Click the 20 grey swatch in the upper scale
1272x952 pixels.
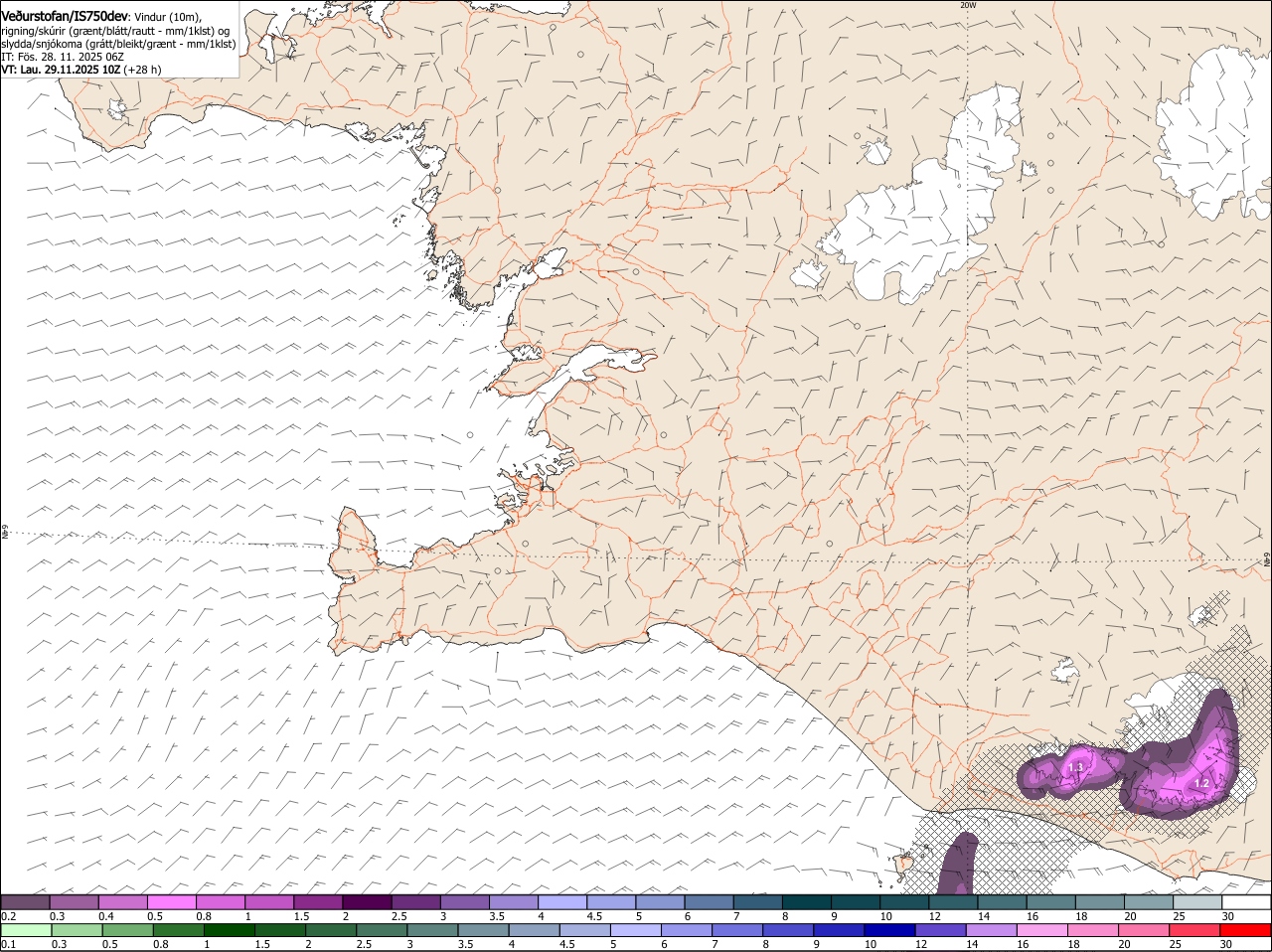point(1148,902)
